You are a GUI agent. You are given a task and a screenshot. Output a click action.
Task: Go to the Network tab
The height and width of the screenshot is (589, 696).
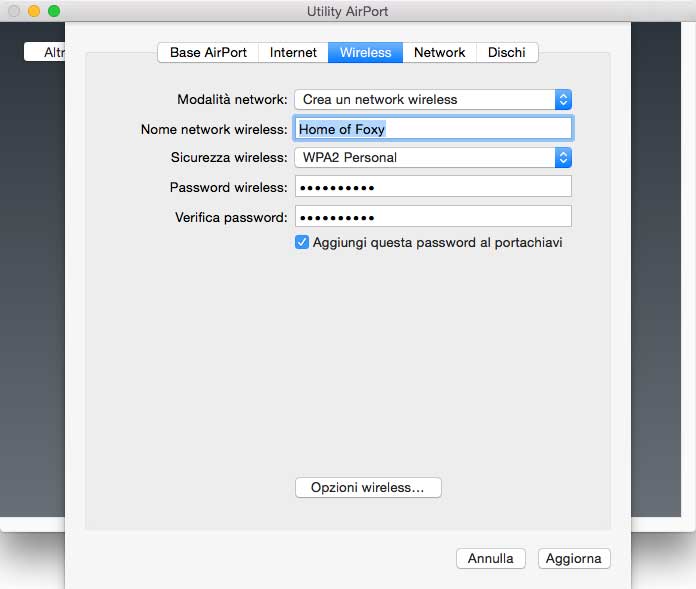(439, 52)
